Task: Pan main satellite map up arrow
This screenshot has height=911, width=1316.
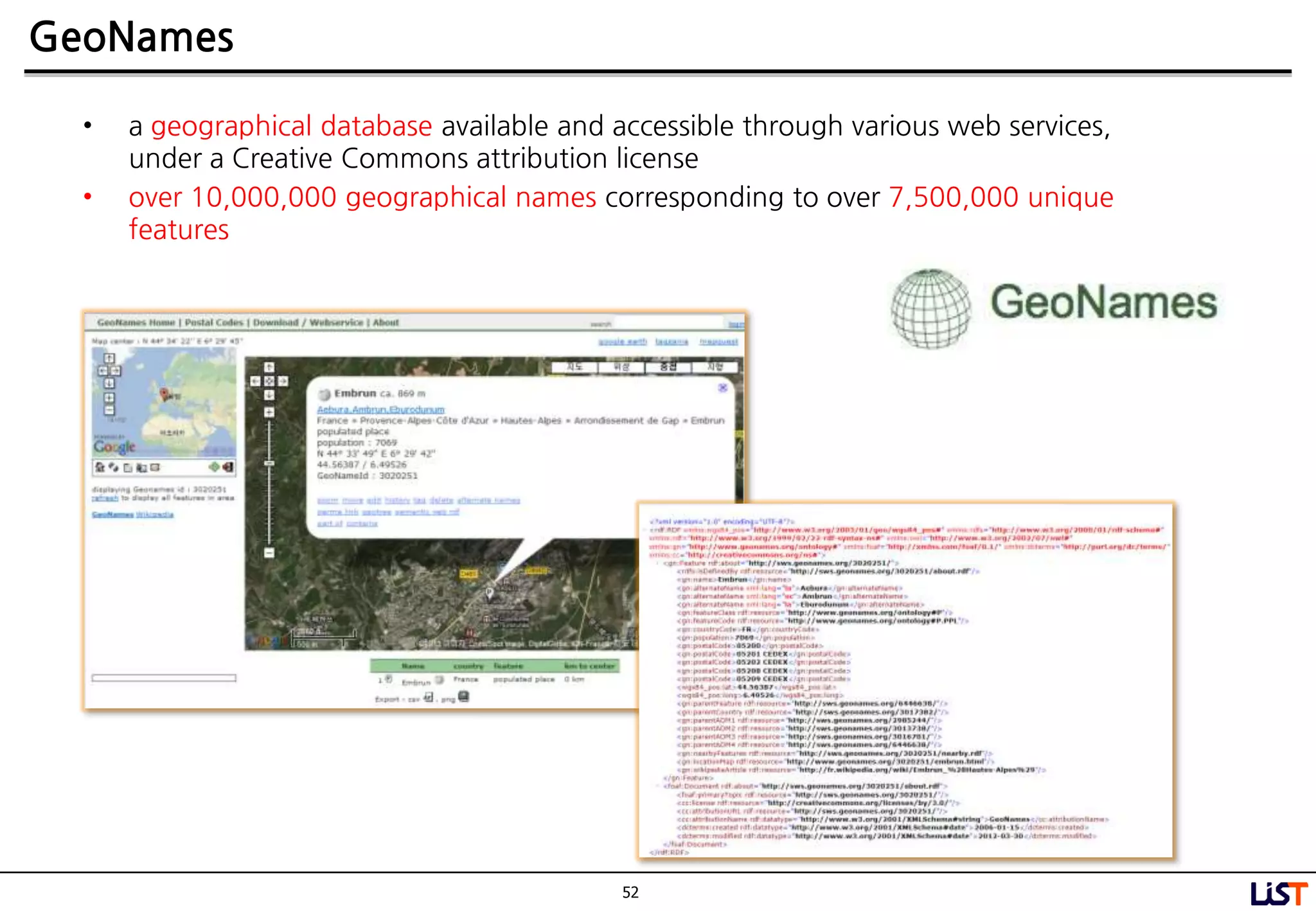Action: coord(269,367)
